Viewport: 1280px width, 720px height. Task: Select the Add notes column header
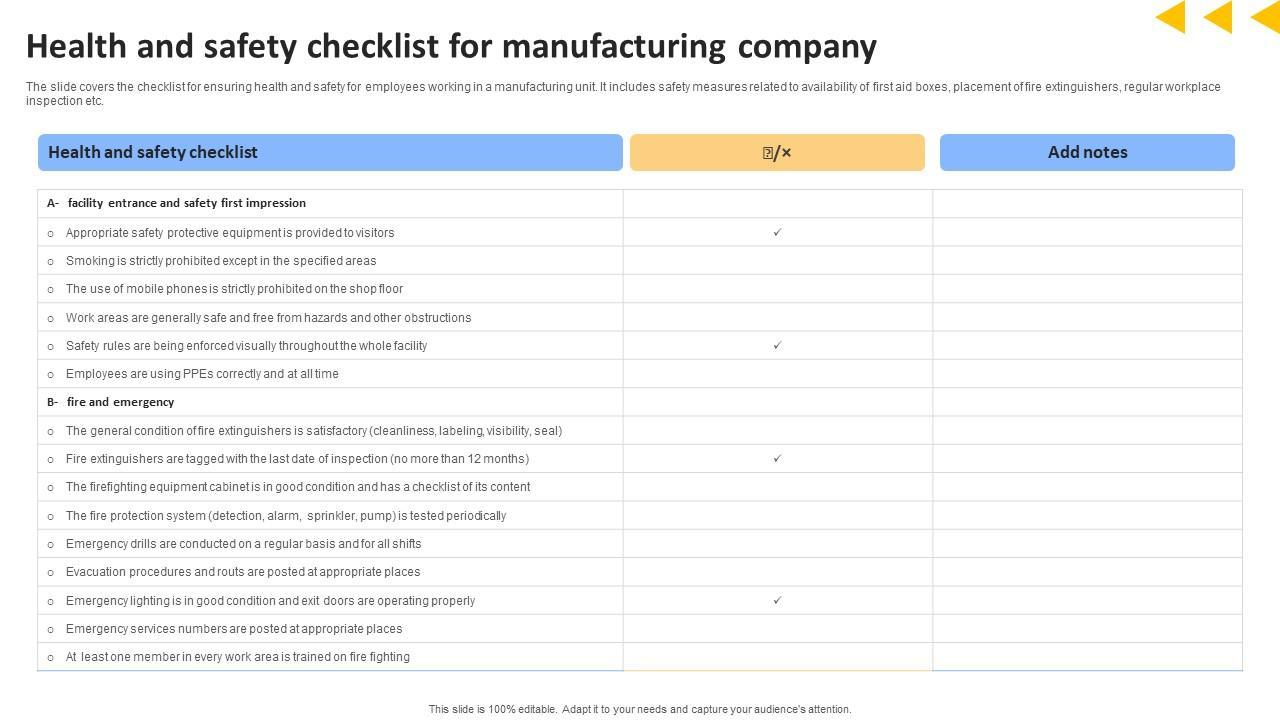(x=1087, y=152)
